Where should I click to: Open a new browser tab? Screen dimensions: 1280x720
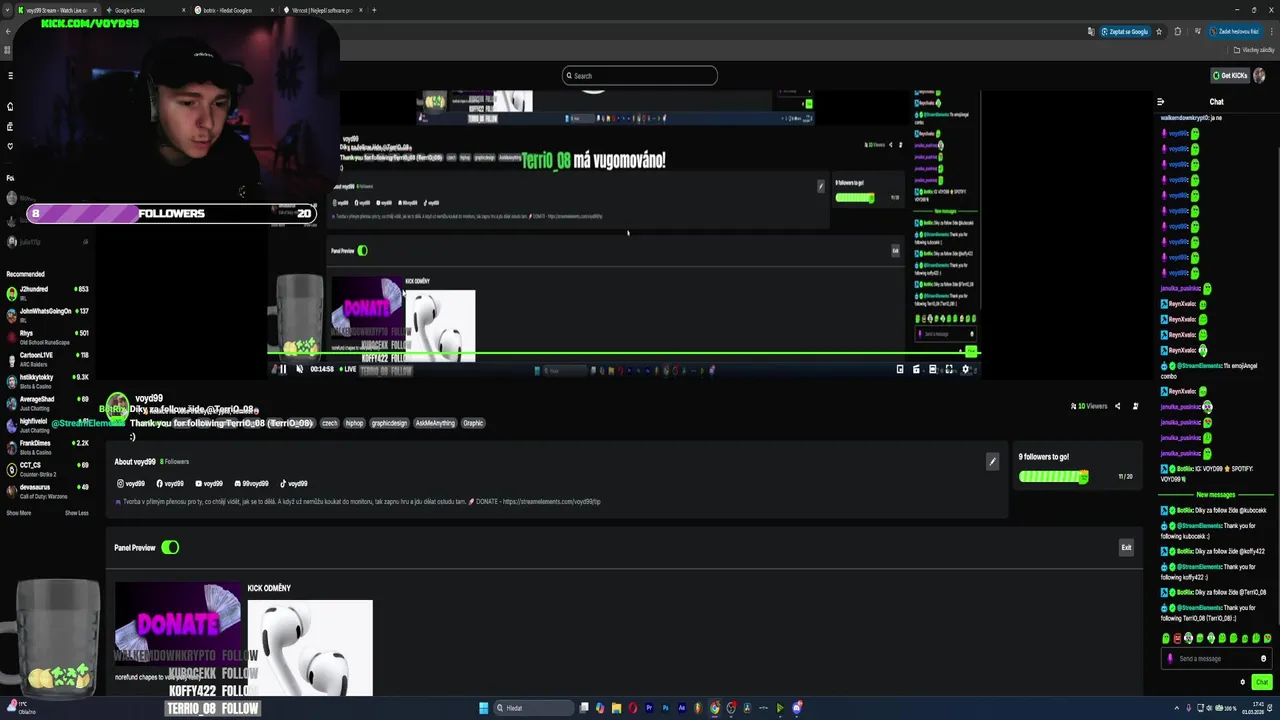coord(374,10)
